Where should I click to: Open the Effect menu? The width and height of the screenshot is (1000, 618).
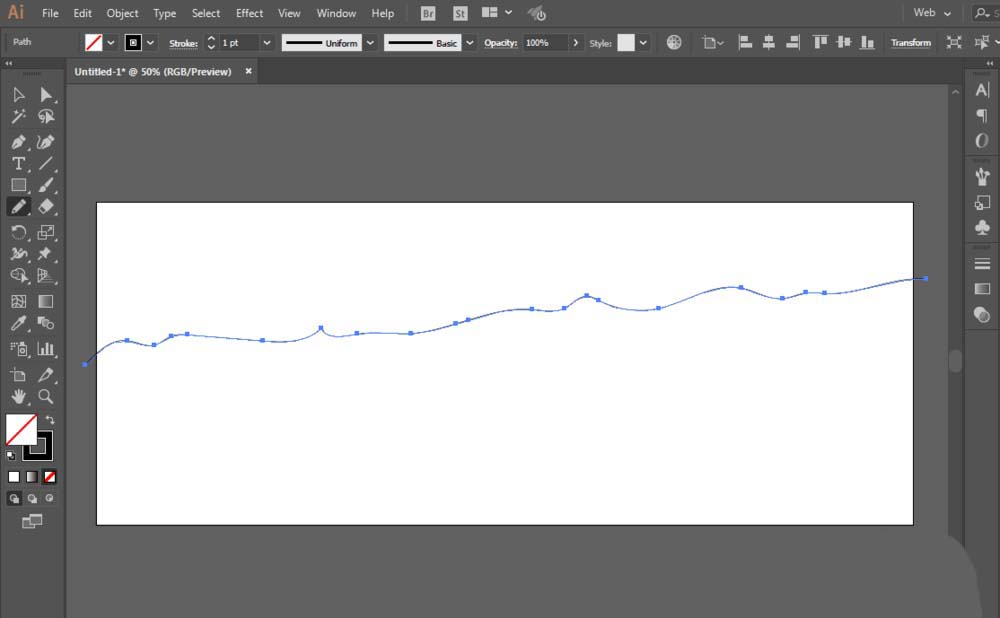[x=249, y=13]
